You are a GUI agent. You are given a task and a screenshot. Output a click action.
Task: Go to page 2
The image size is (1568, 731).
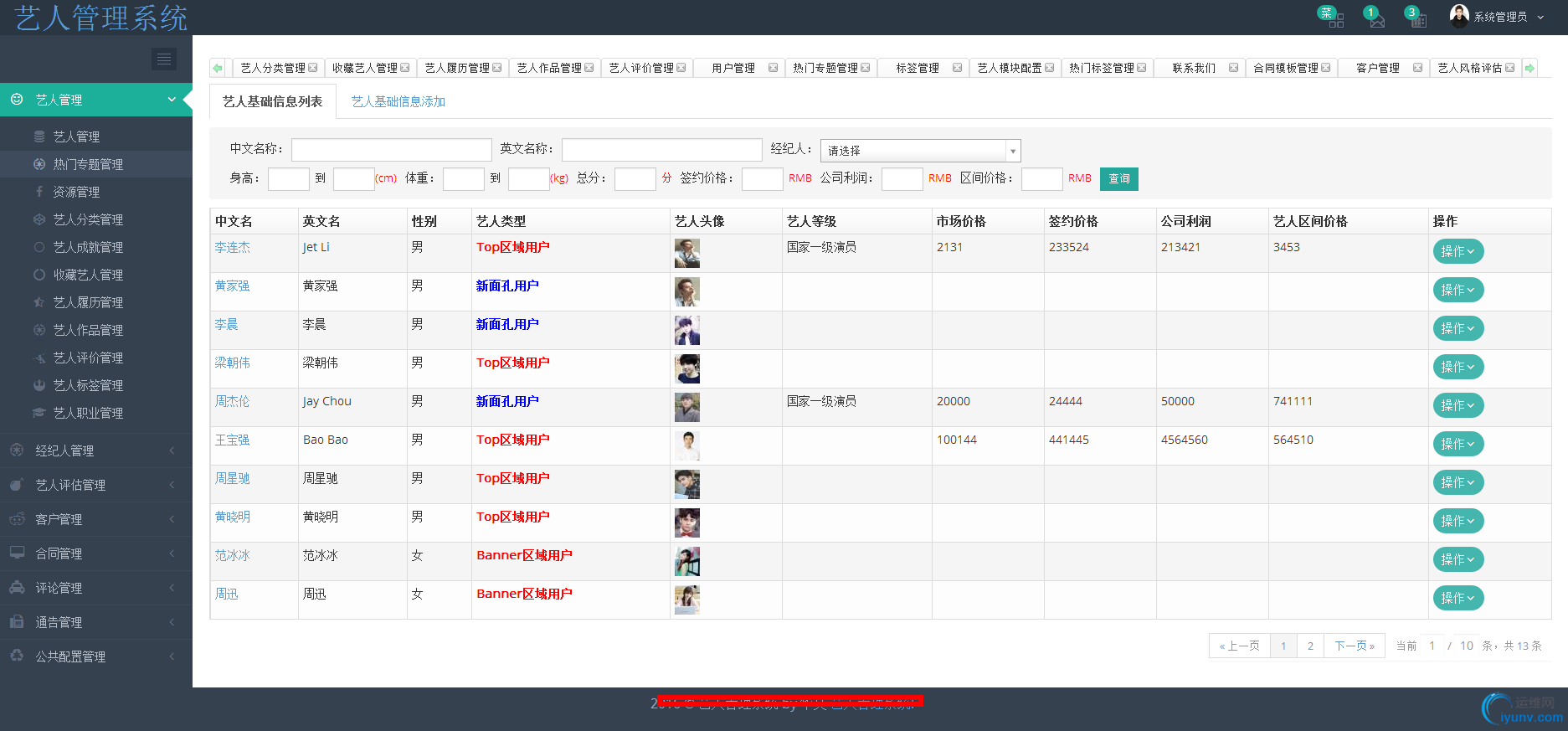[1310, 646]
